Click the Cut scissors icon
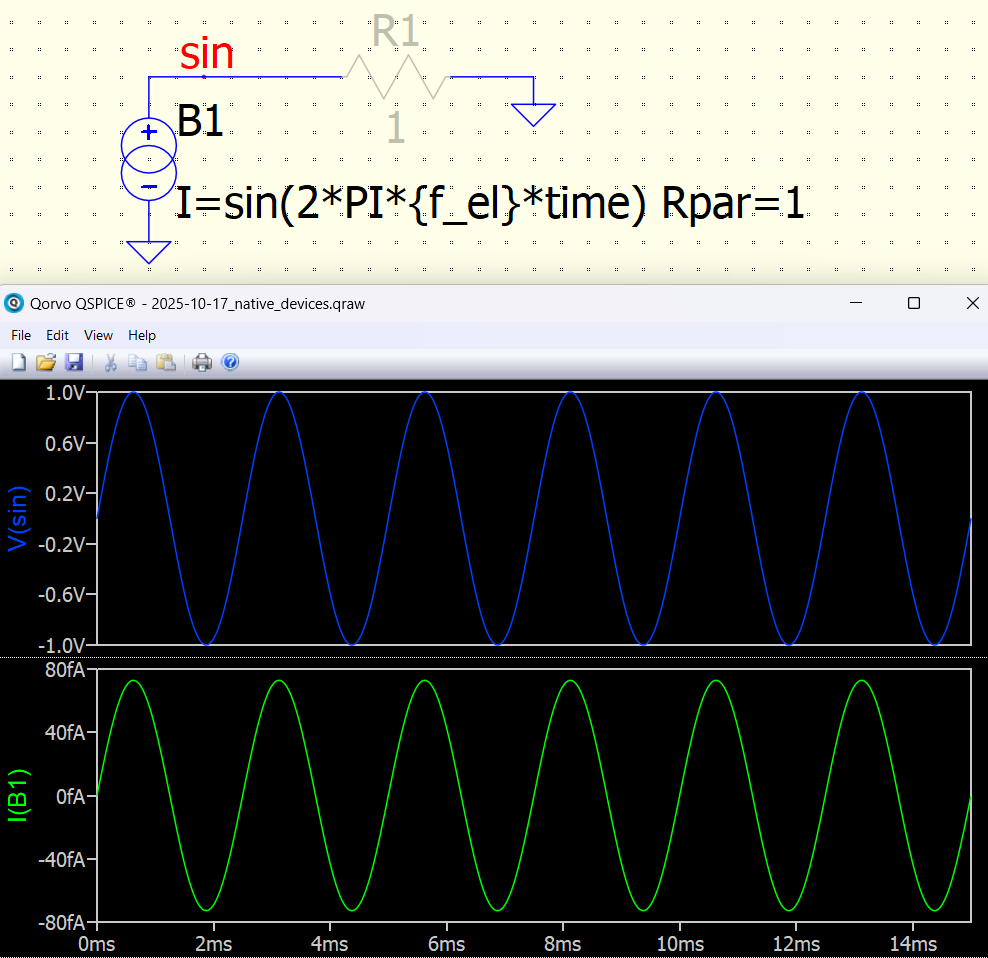The height and width of the screenshot is (958, 988). pyautogui.click(x=111, y=363)
